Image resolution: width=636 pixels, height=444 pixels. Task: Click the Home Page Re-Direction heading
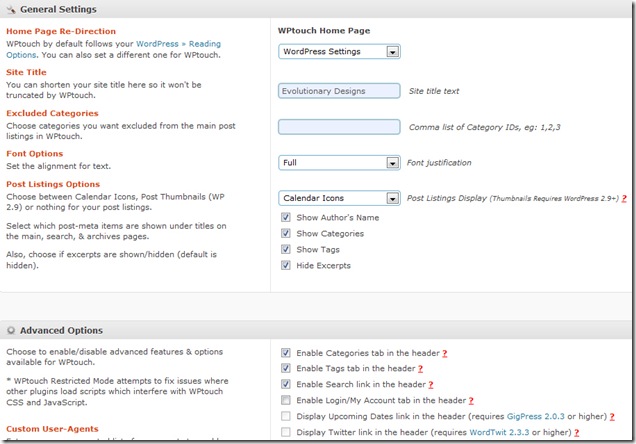[x=61, y=31]
